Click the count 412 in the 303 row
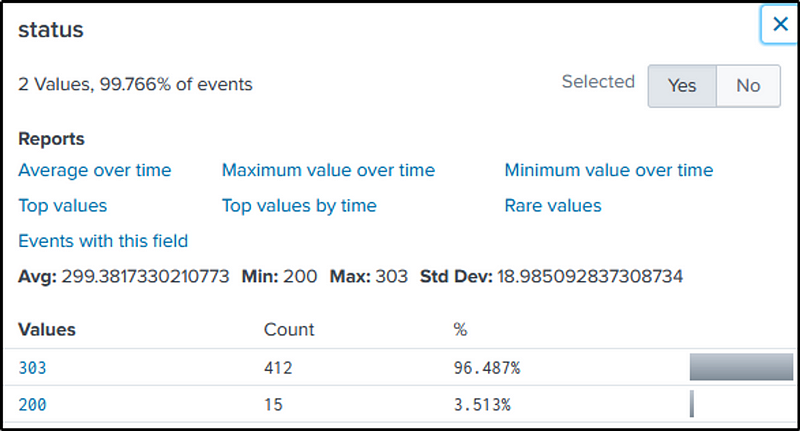800x431 pixels. pyautogui.click(x=278, y=368)
